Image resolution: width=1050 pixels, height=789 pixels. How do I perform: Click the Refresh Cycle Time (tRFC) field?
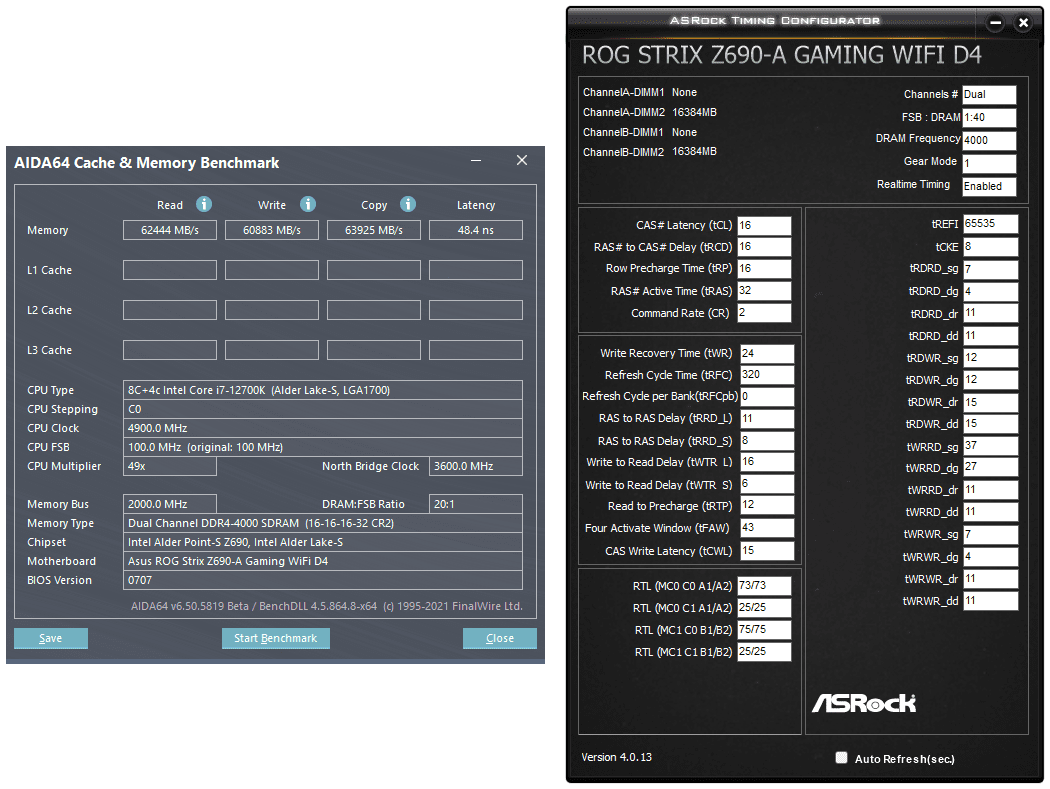[x=767, y=374]
